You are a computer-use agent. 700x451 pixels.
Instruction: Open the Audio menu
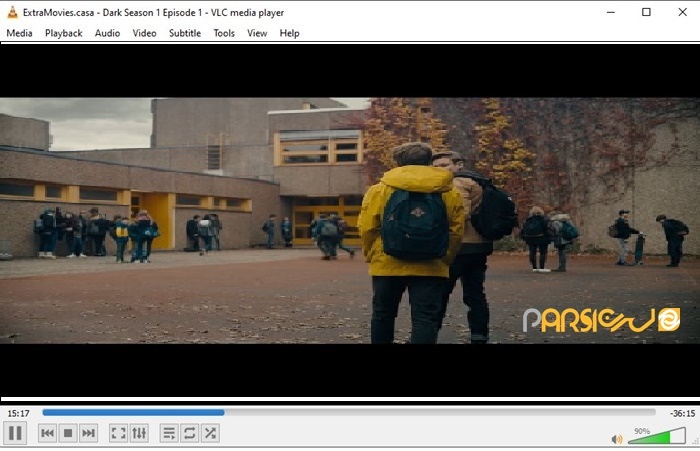[x=107, y=33]
